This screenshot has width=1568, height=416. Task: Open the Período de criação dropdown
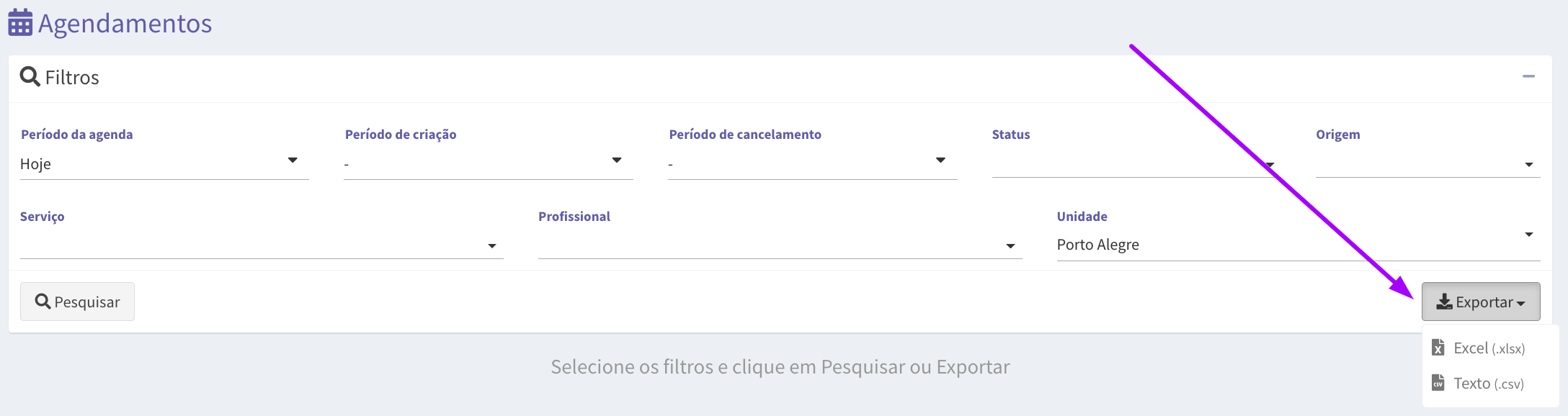(x=488, y=163)
